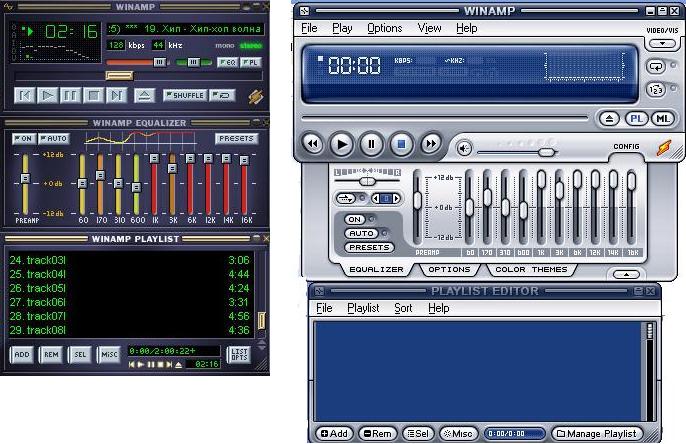
Task: Click the volume slider in modern Winamp
Action: tap(546, 152)
